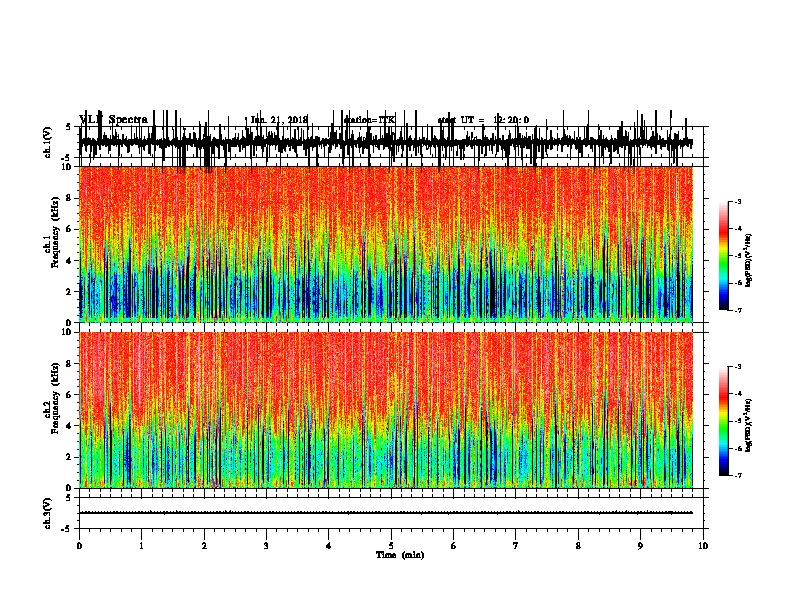Click the "10" tick on the time axis
The height and width of the screenshot is (612, 792).
tap(703, 546)
